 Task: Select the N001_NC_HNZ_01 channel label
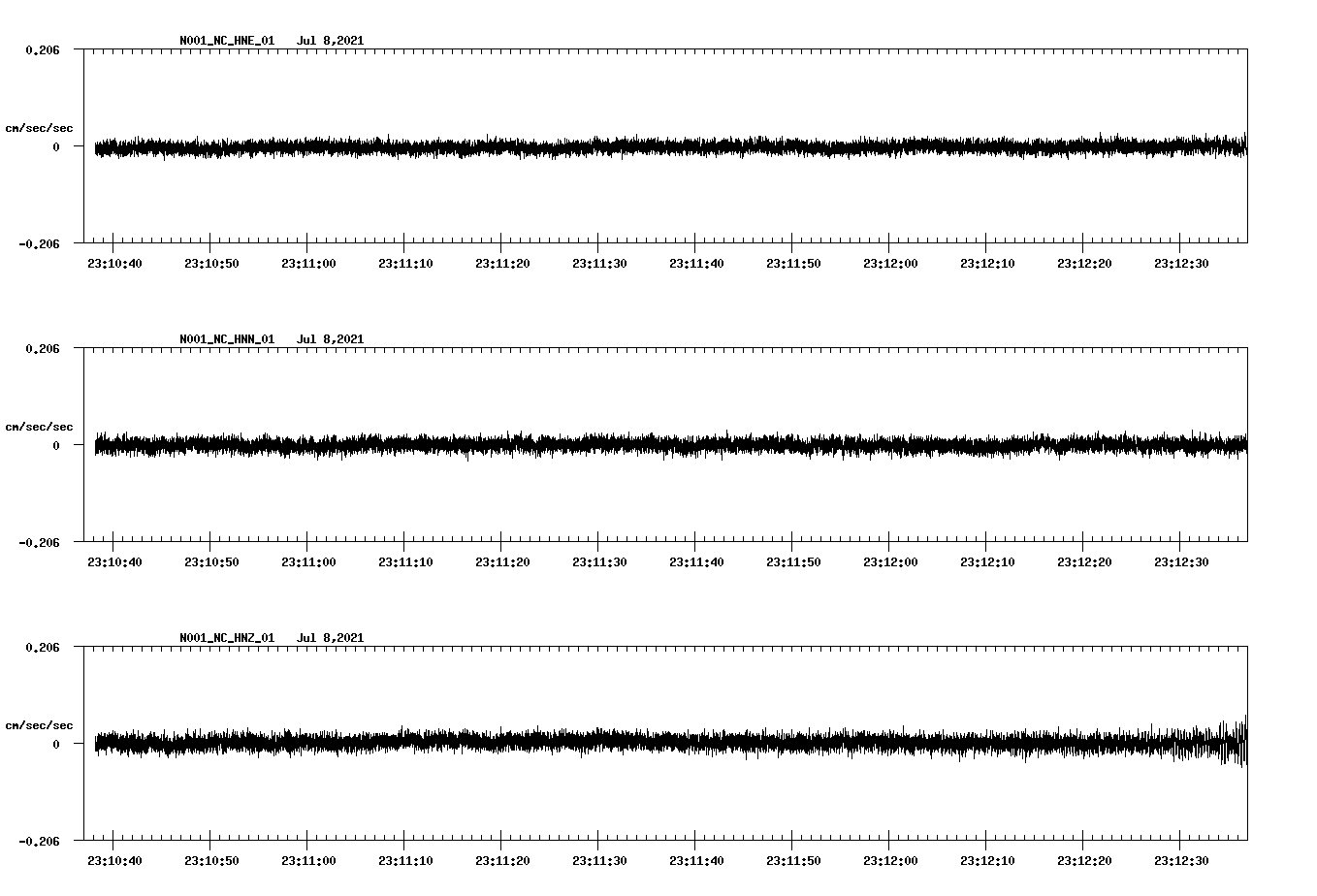225,637
